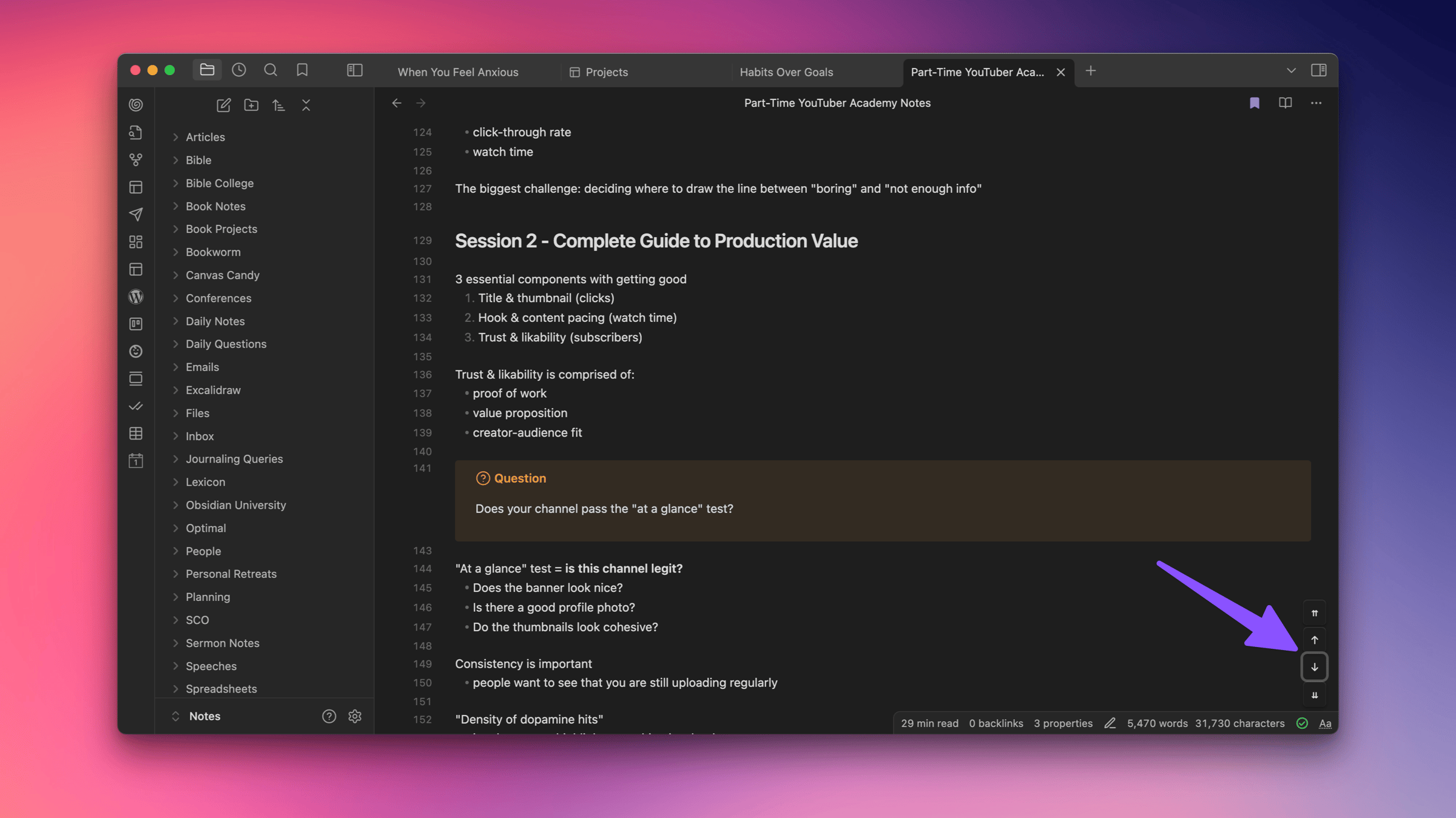
Task: Open graph view ribbon icon
Action: point(136,159)
